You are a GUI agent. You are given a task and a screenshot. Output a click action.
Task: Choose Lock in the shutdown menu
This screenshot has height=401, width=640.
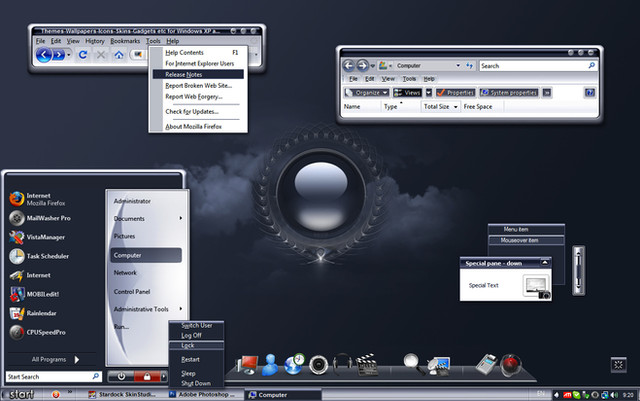[196, 345]
